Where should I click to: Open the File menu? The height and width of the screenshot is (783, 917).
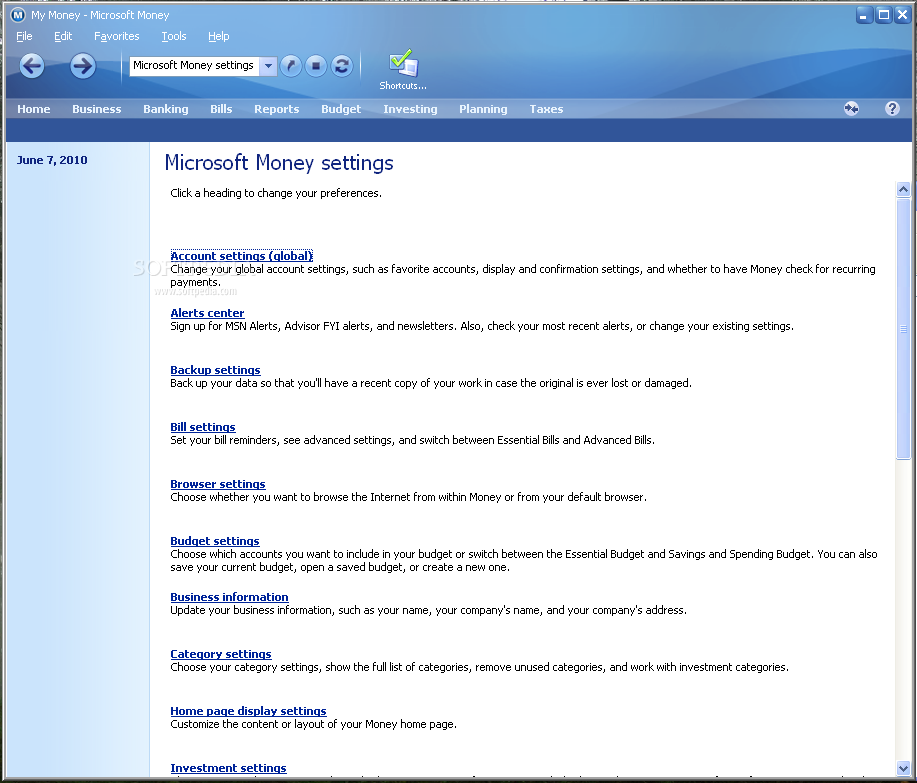[x=24, y=36]
